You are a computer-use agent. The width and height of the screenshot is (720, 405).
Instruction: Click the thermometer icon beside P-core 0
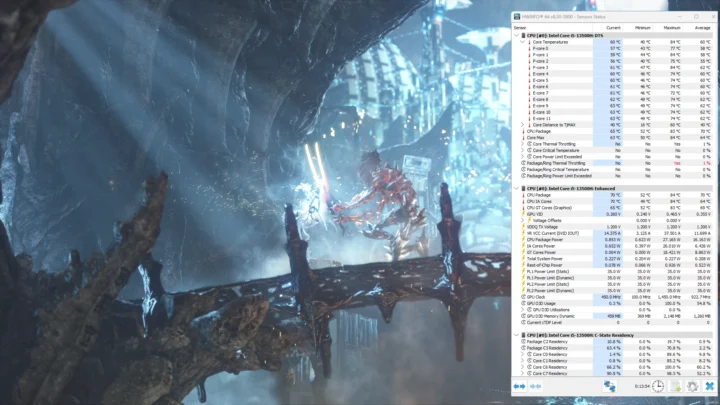pos(529,48)
